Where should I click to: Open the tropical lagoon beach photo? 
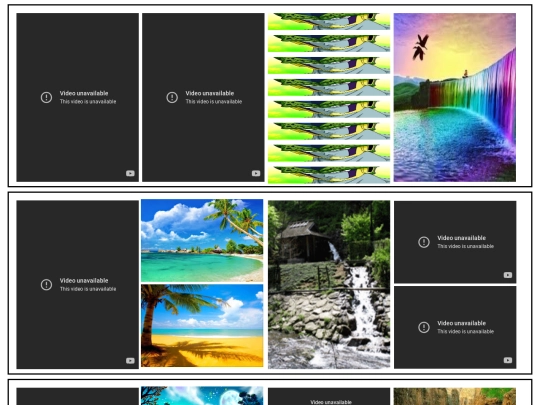pos(202,241)
